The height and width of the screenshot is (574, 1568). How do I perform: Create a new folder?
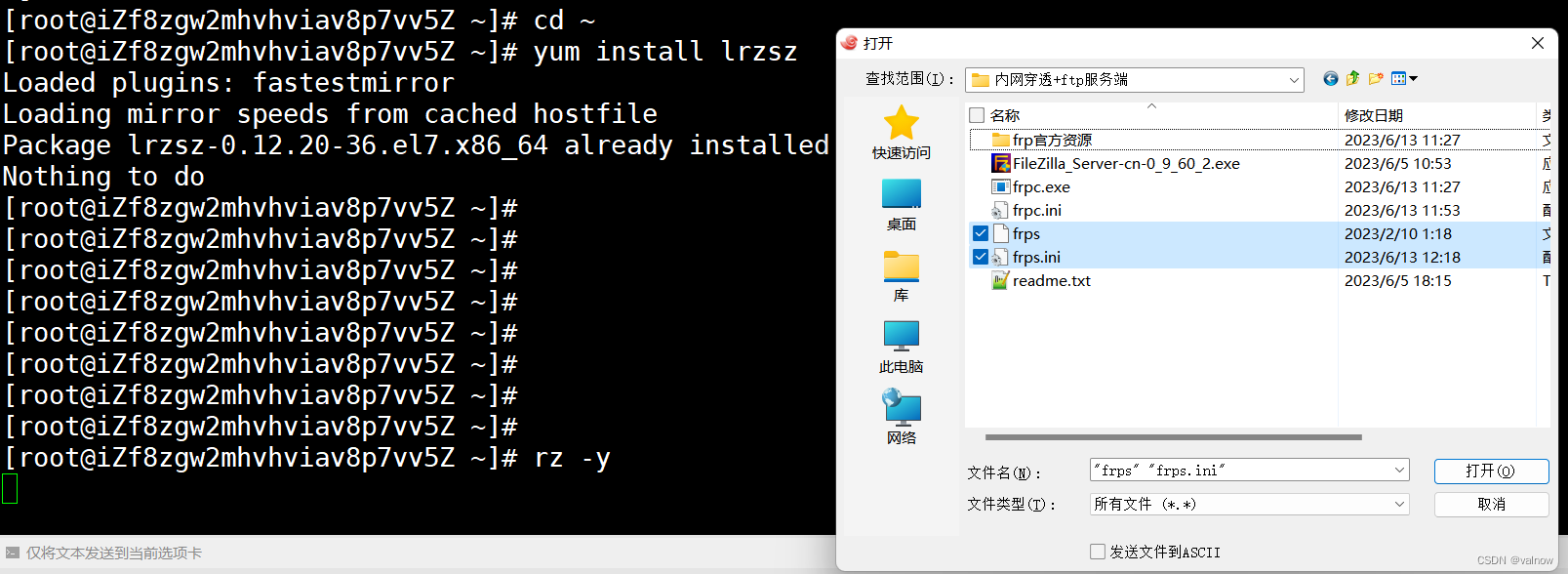click(x=1376, y=79)
